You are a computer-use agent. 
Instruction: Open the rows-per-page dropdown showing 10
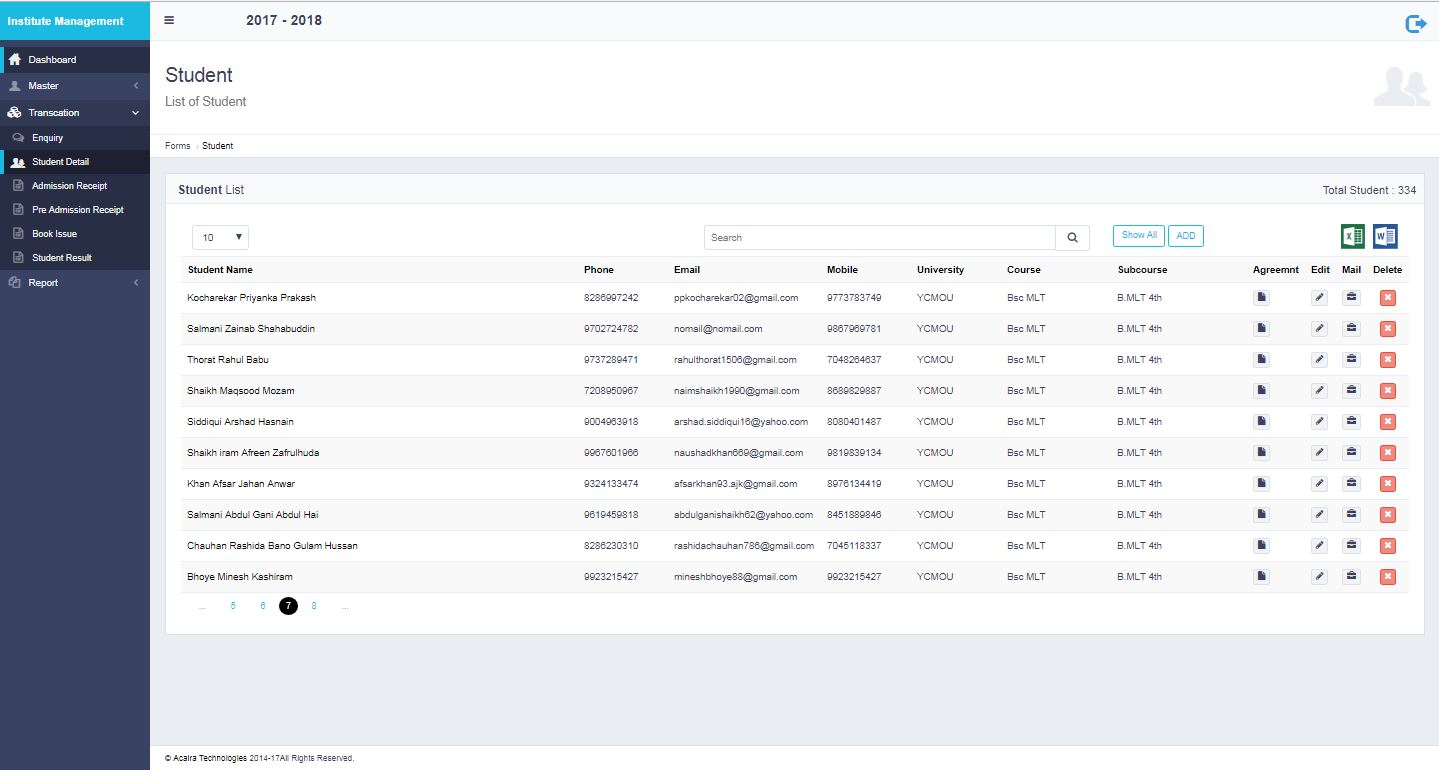(220, 238)
